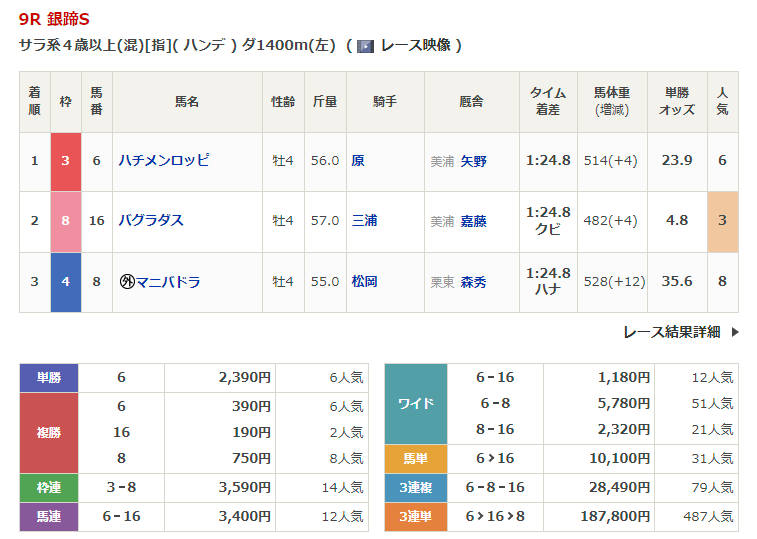Image resolution: width=757 pixels, height=539 pixels.
Task: Open horse バグラダス profile
Action: click(151, 220)
